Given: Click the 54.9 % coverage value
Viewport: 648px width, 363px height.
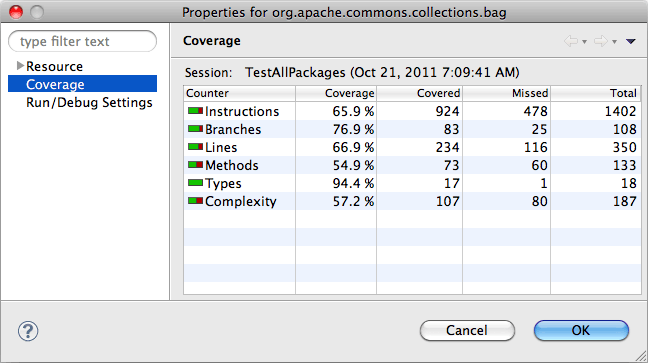Looking at the screenshot, I should click(353, 165).
